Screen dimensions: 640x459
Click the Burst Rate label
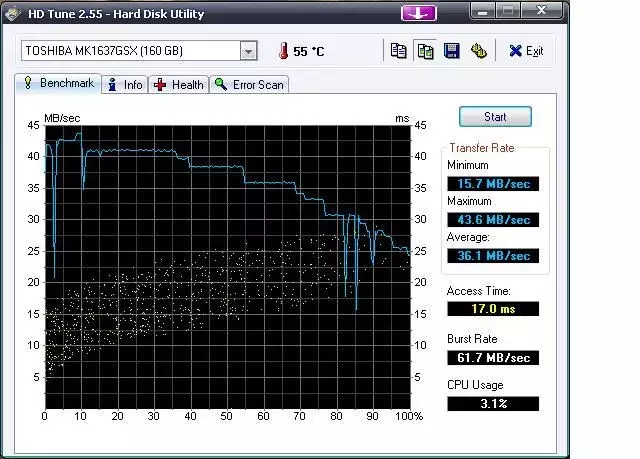click(472, 339)
